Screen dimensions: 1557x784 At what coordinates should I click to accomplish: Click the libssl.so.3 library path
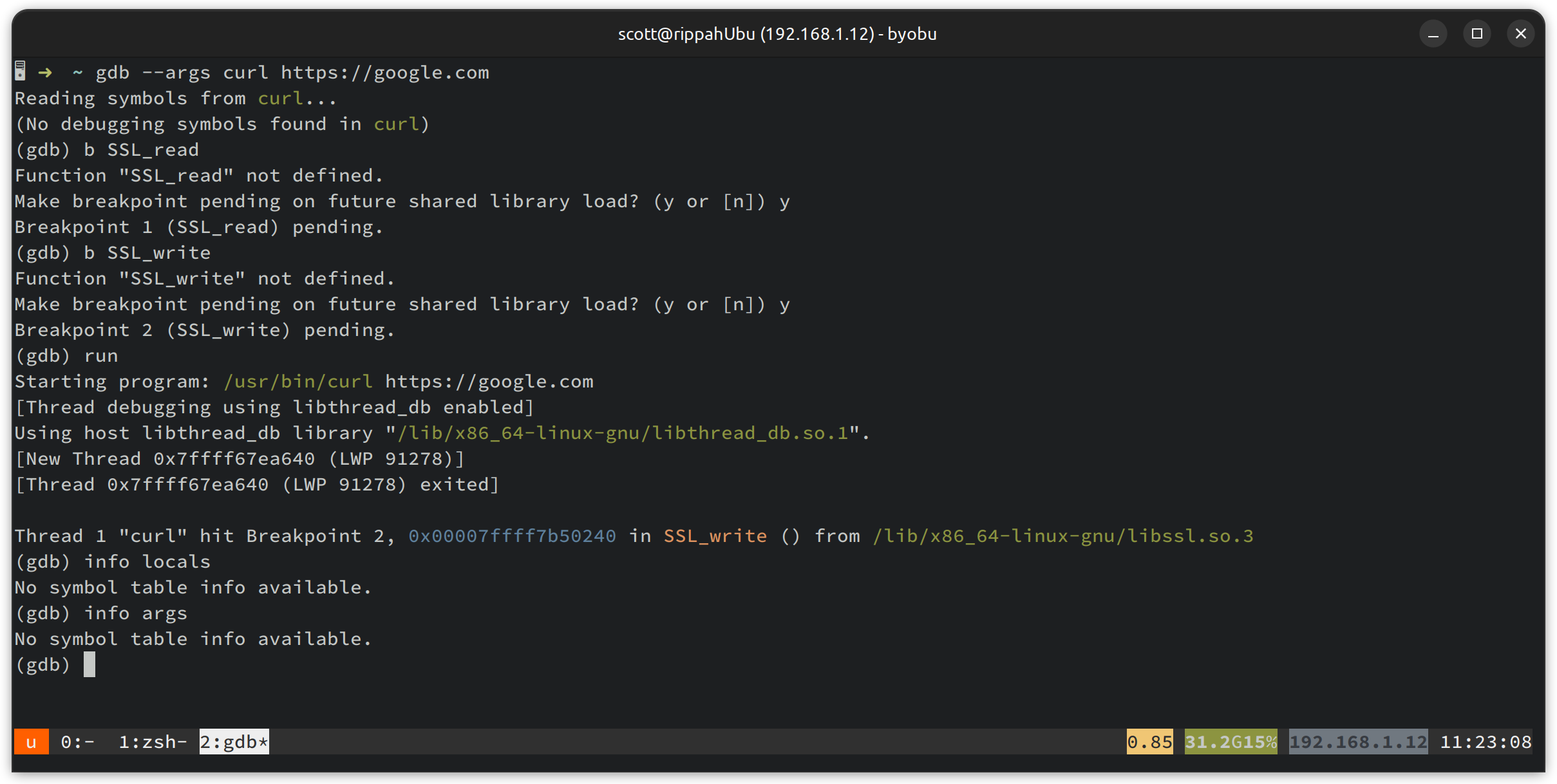[1062, 536]
